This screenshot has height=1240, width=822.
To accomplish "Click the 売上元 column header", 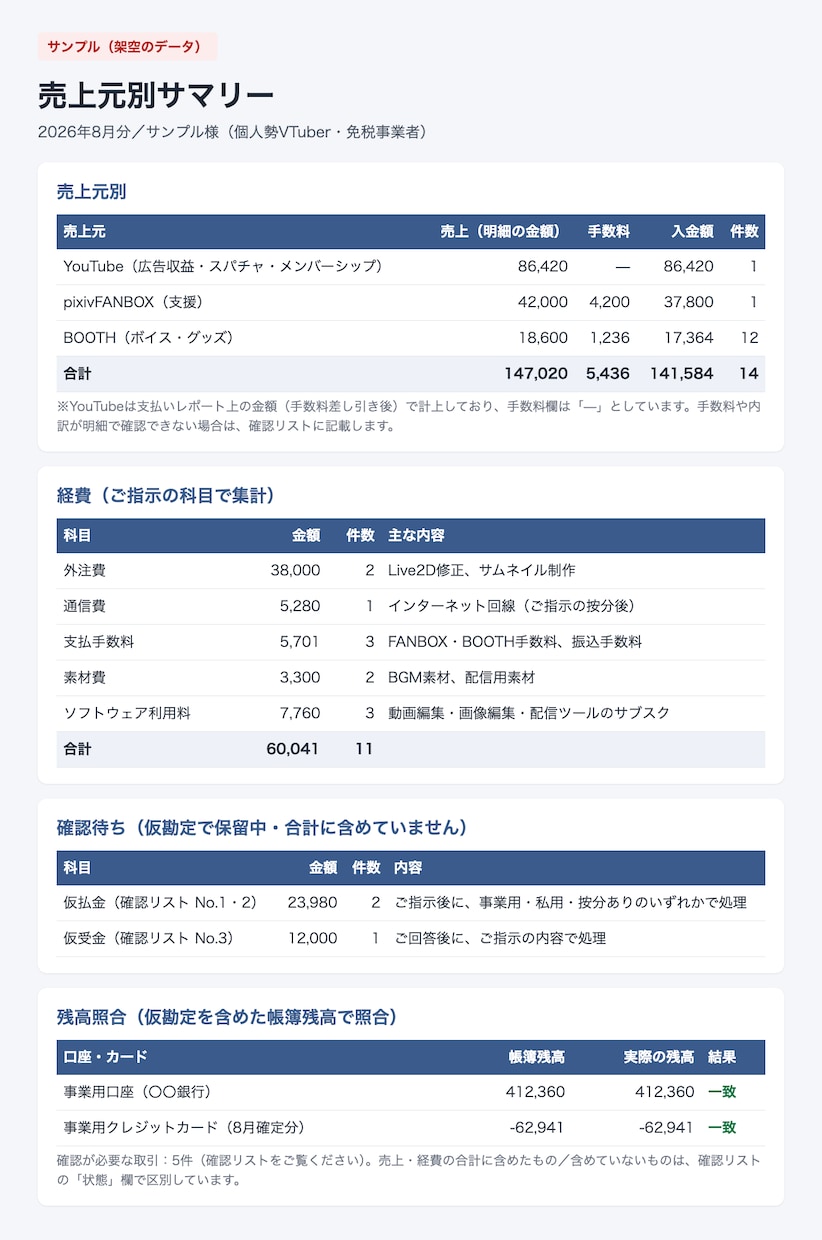I will [x=84, y=231].
